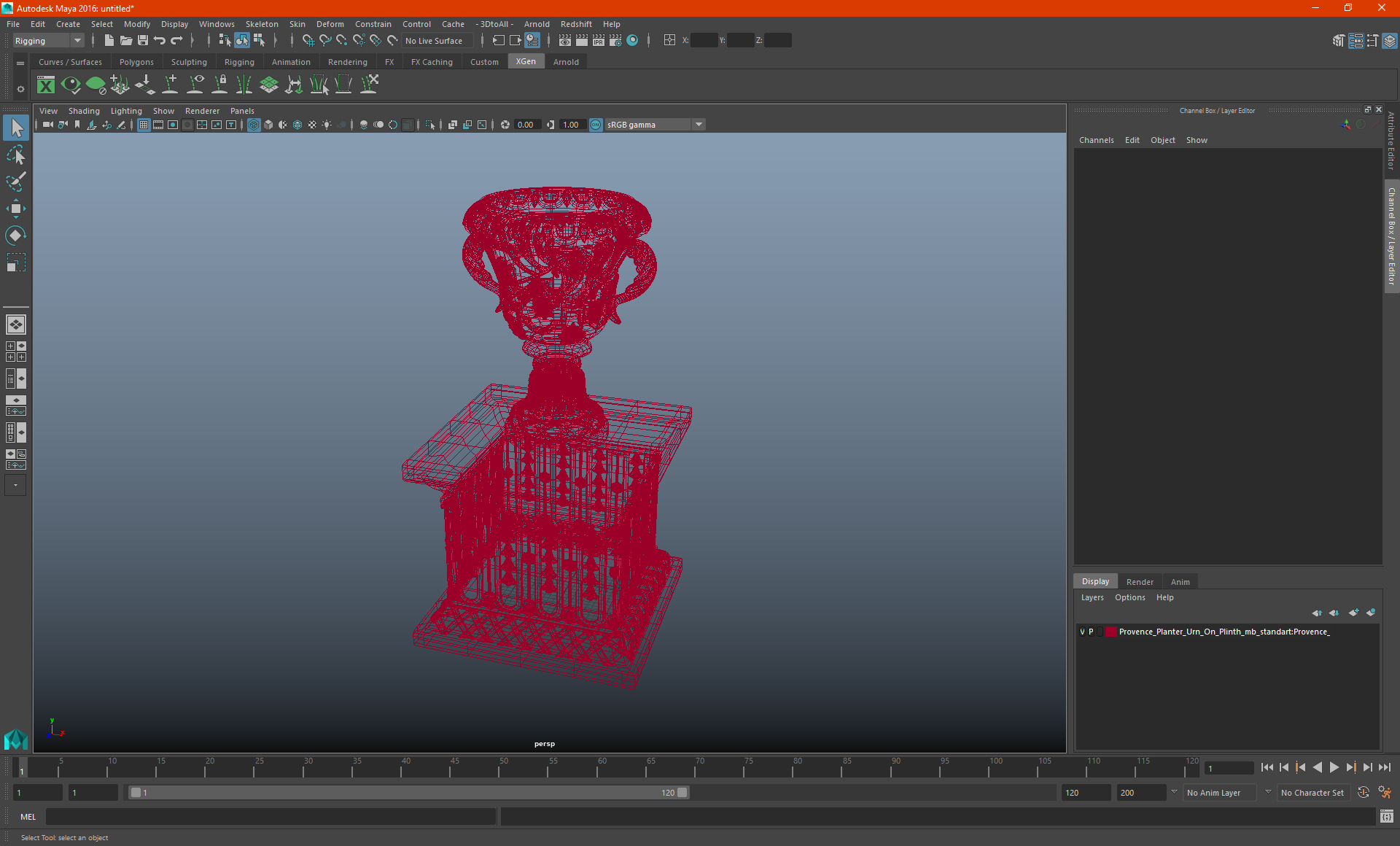Open render settings clapperboard gear icon
Viewport: 1400px width, 846px height.
(615, 41)
